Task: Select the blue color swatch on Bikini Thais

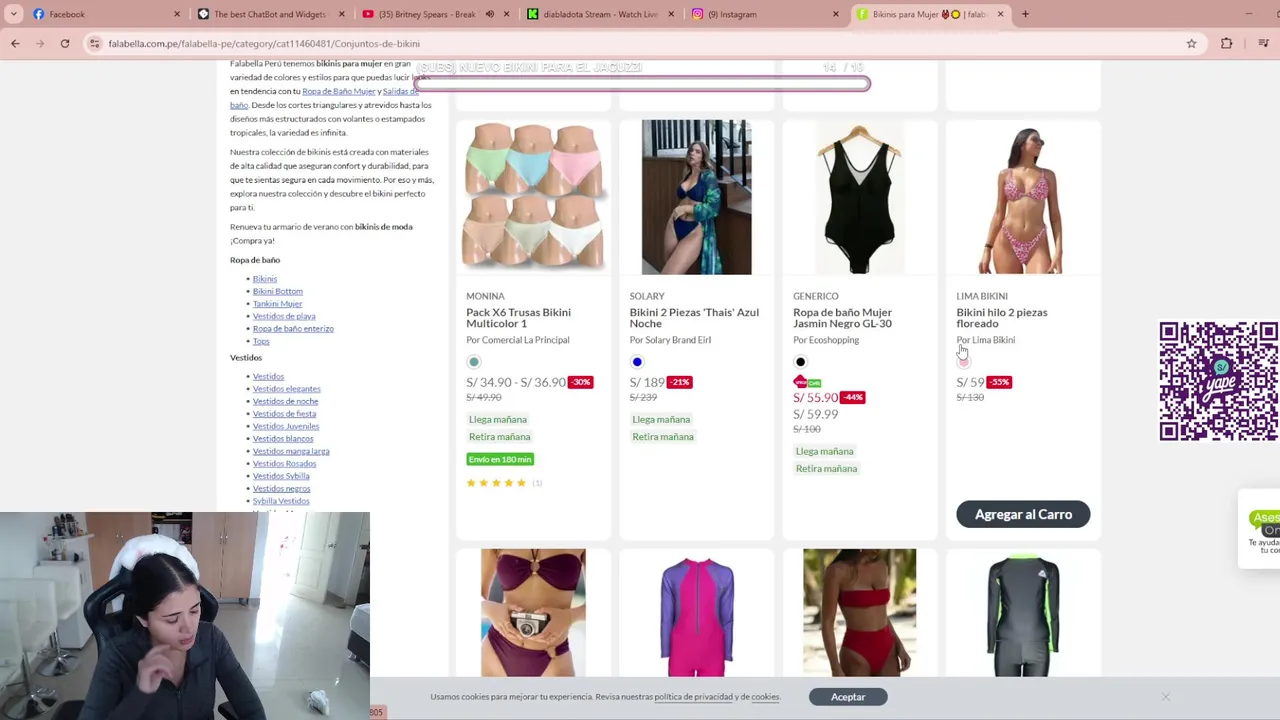Action: coord(637,362)
